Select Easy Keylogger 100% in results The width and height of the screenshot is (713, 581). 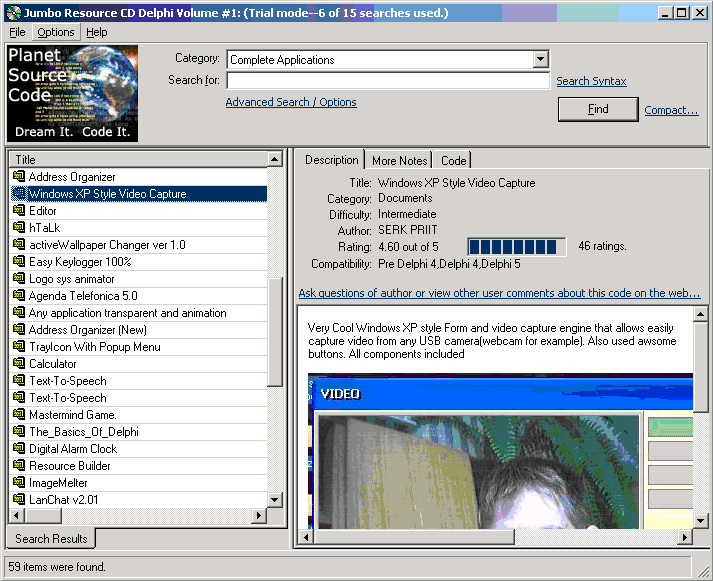(138, 261)
